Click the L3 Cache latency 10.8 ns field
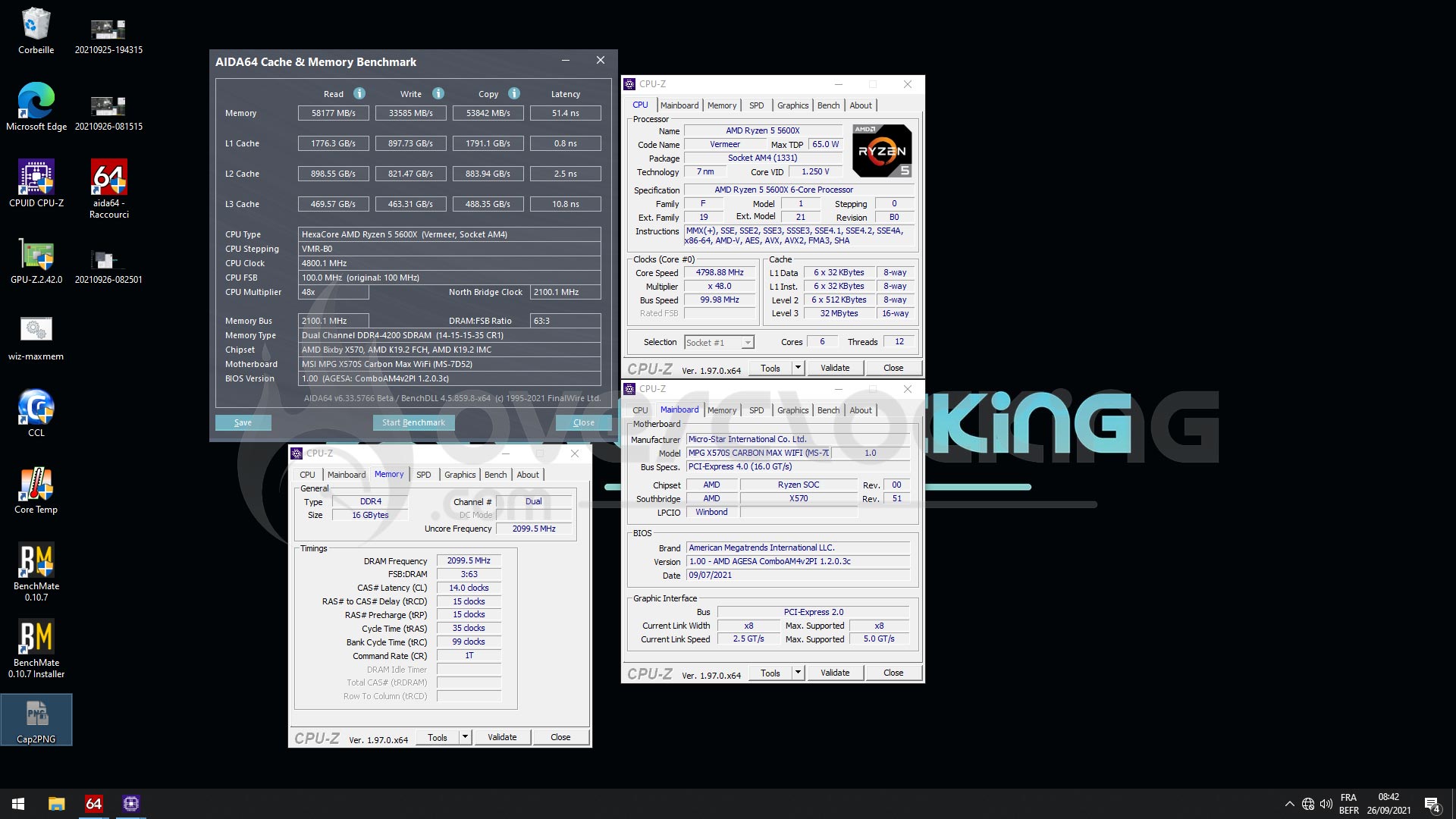This screenshot has width=1456, height=819. (x=566, y=204)
